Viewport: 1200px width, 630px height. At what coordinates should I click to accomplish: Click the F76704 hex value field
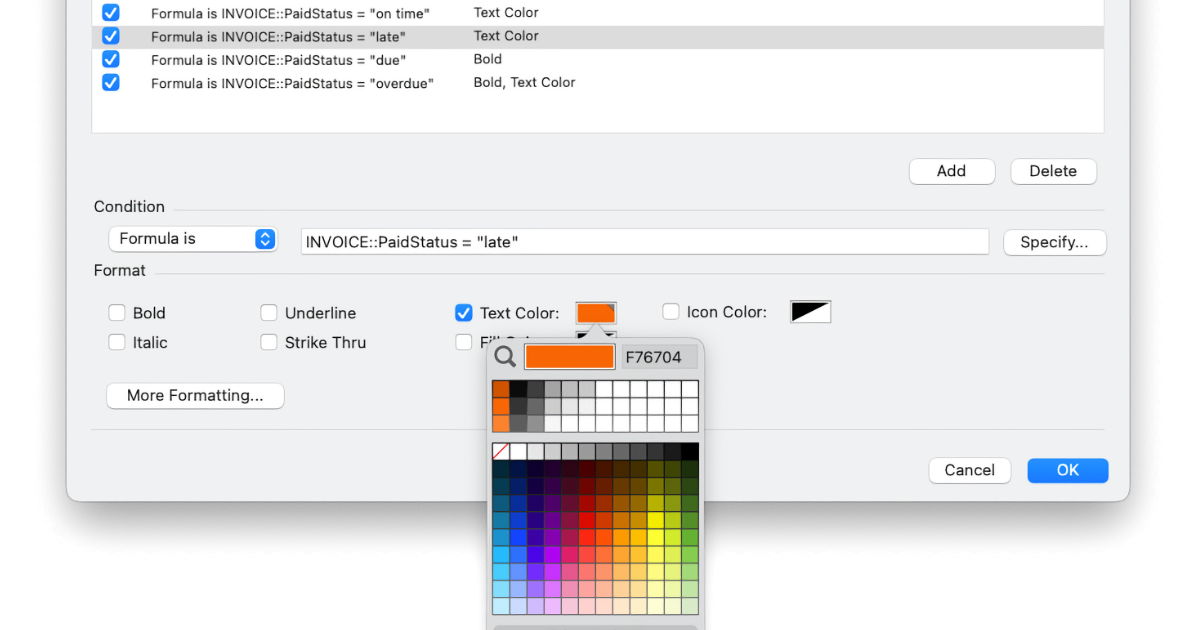(660, 357)
